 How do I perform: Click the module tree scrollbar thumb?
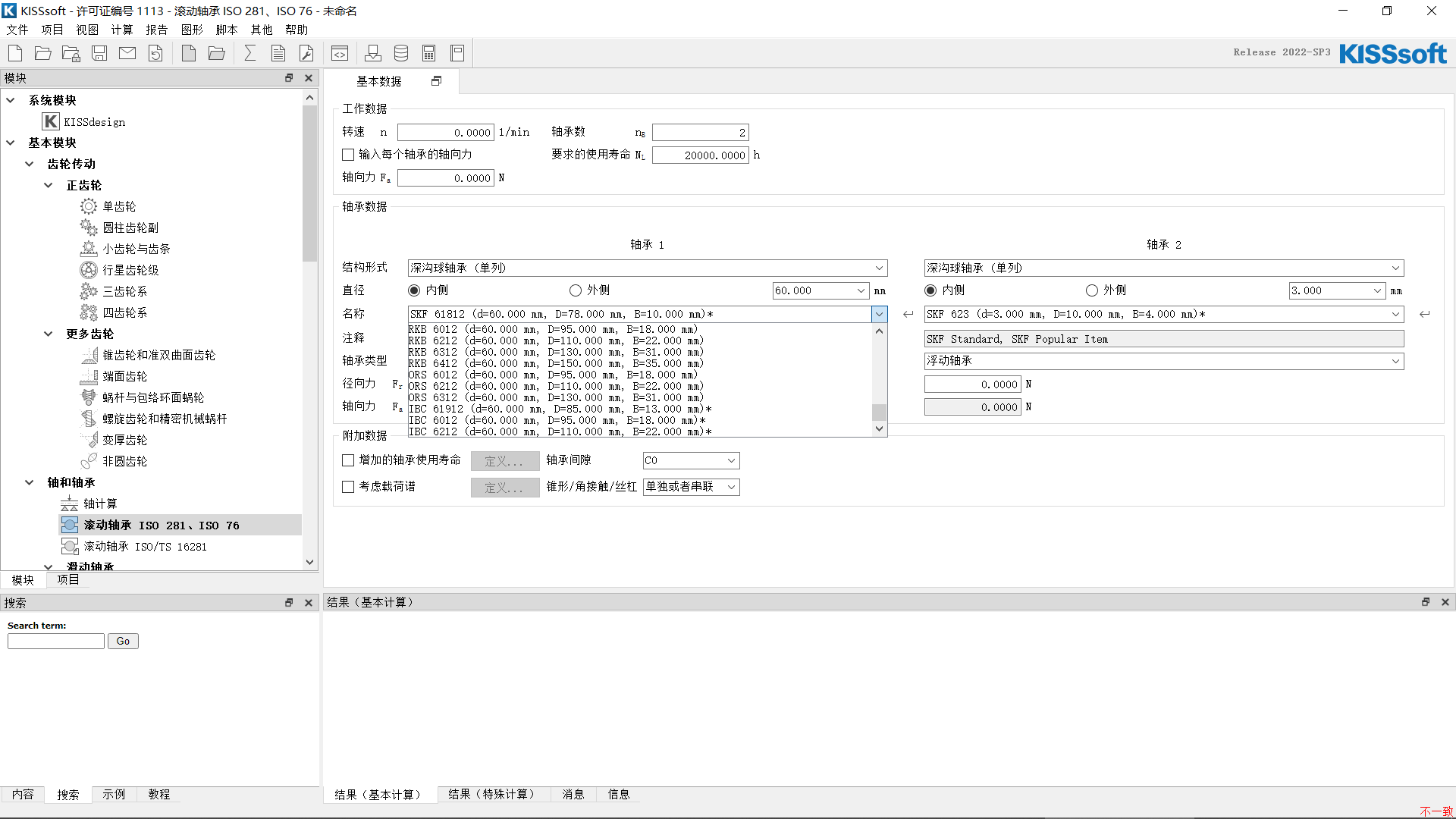click(309, 184)
